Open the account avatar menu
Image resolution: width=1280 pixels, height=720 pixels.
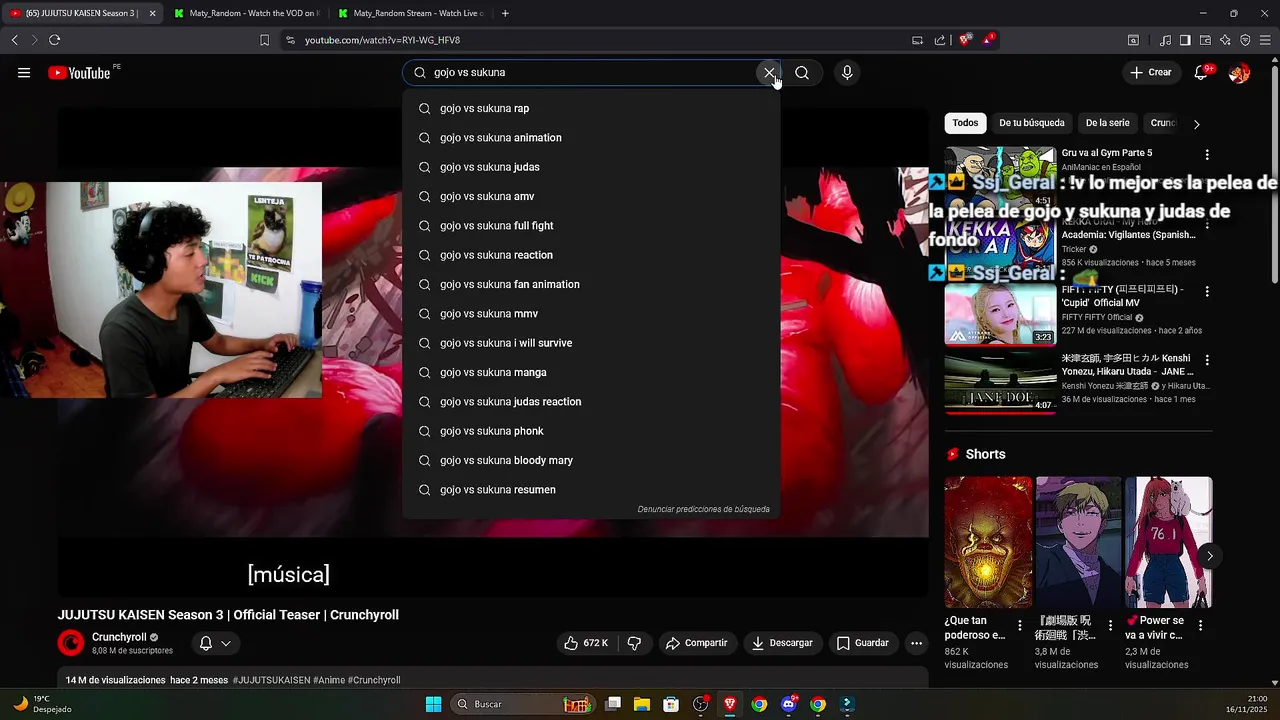click(1239, 73)
